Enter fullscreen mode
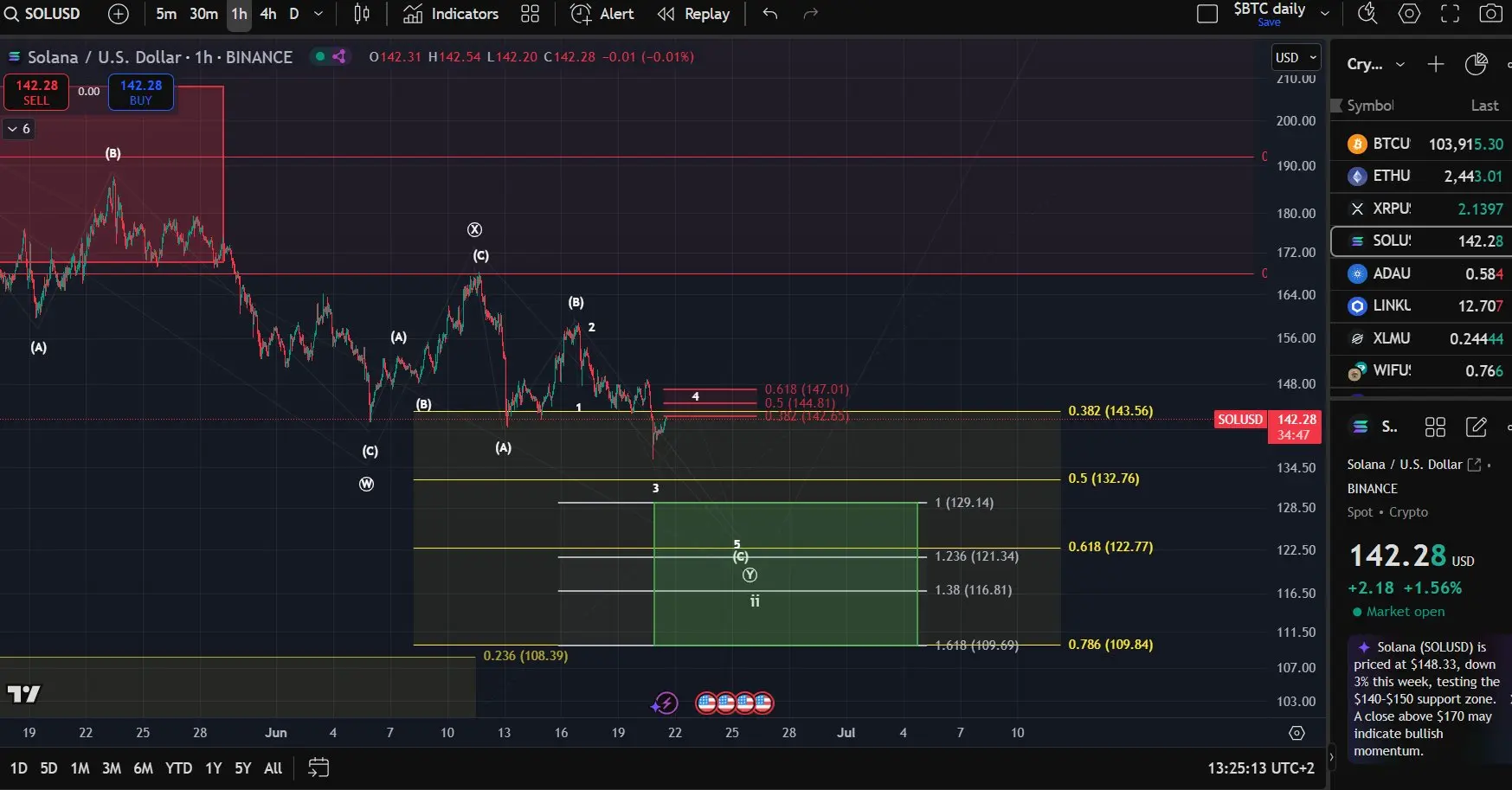This screenshot has height=790, width=1512. tap(1450, 14)
